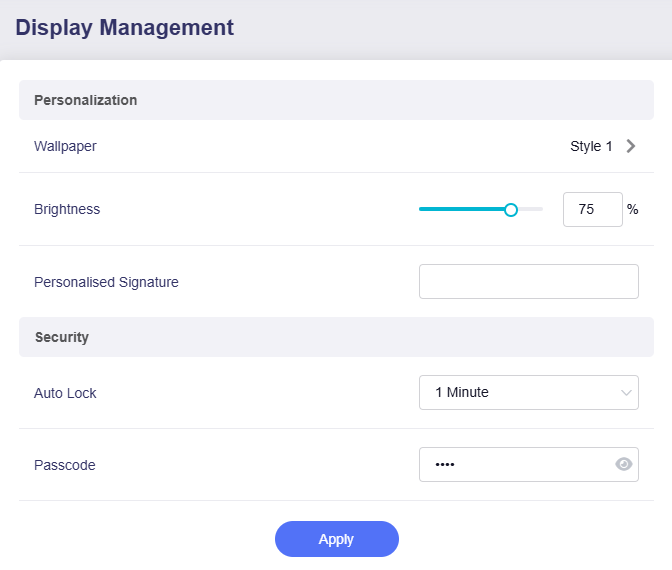Viewport: 672px width, 570px height.
Task: Click the Passcode input field
Action: pos(528,465)
